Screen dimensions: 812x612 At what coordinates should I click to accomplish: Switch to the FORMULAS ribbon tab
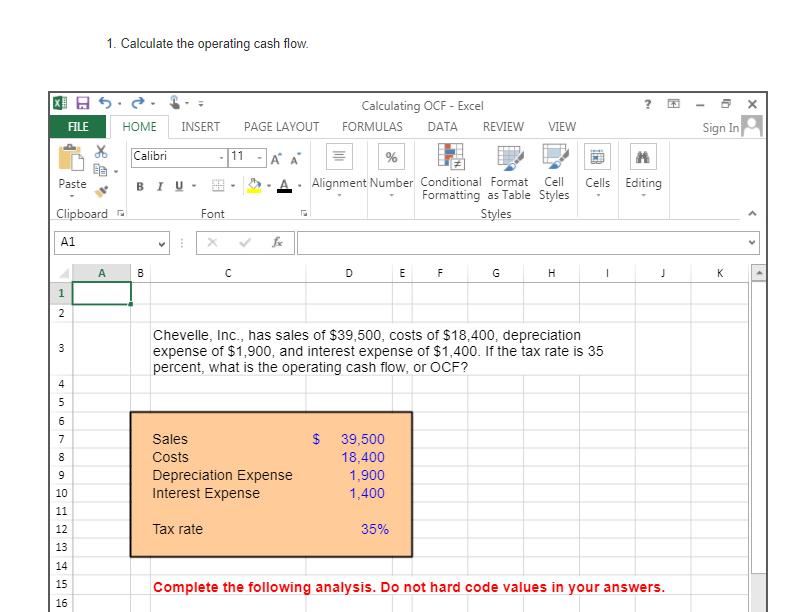372,127
